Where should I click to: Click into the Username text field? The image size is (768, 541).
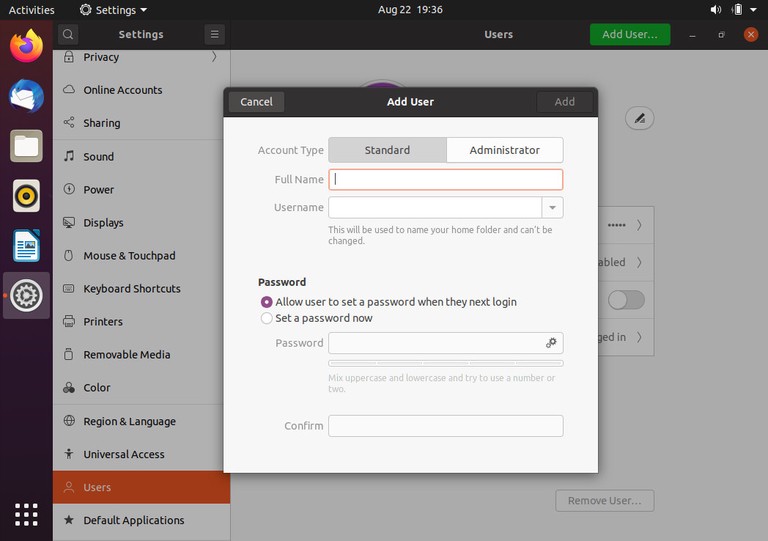coord(435,208)
